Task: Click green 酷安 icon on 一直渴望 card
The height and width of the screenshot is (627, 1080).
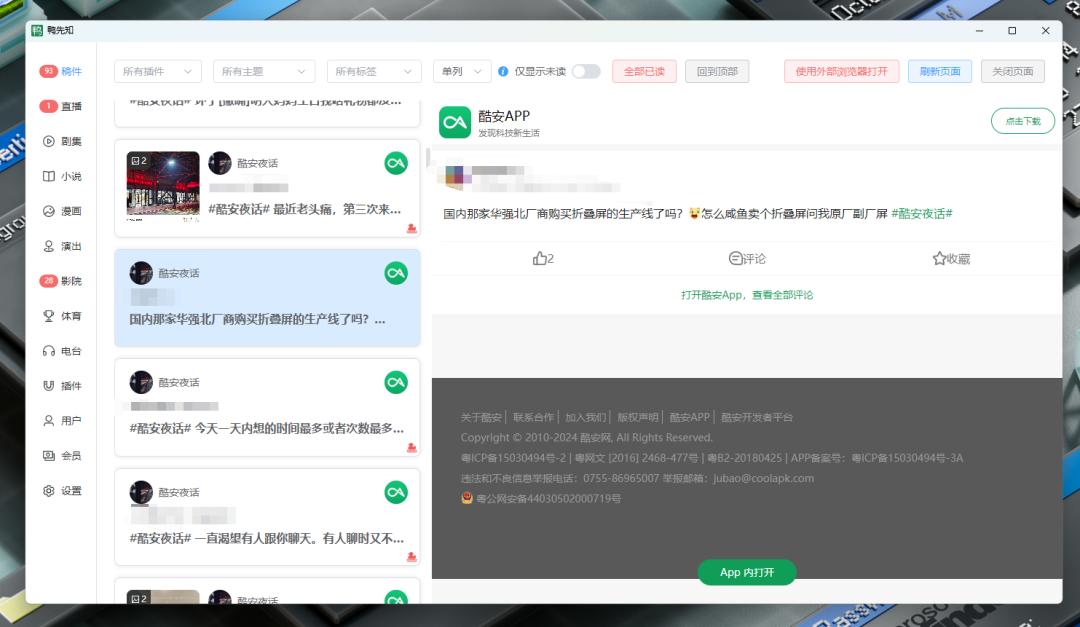Action: tap(396, 492)
